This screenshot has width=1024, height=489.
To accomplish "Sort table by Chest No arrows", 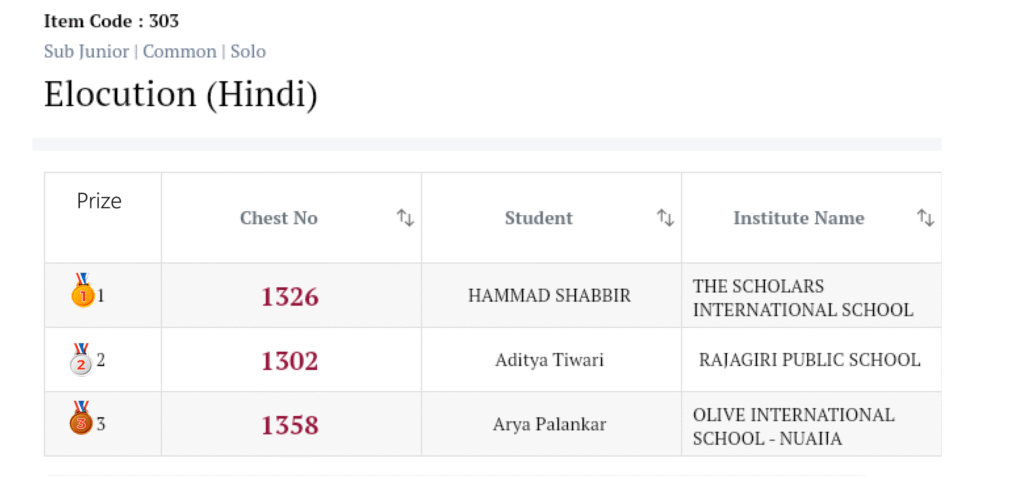I will pyautogui.click(x=405, y=218).
